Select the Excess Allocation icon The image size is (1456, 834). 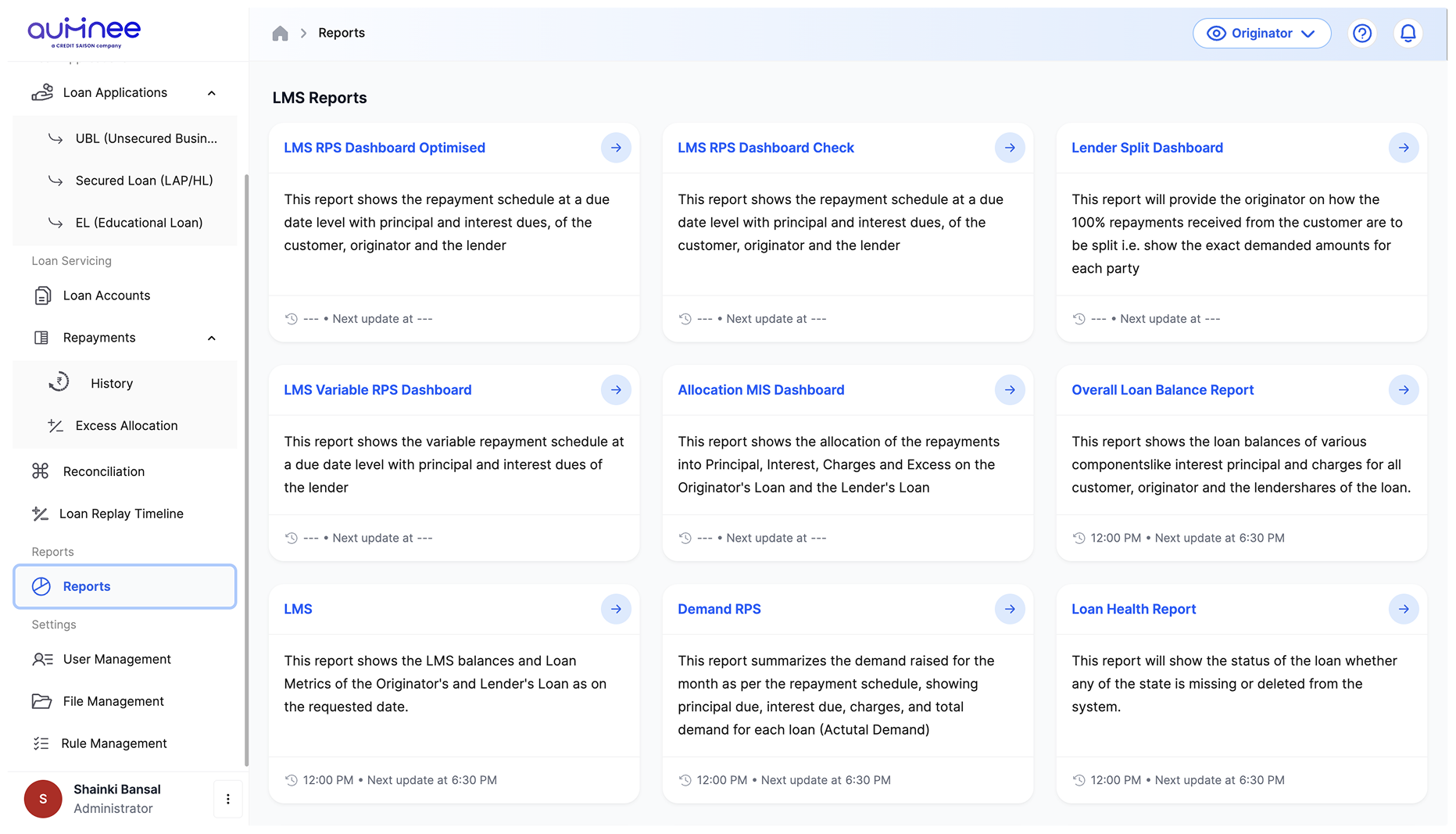(54, 426)
